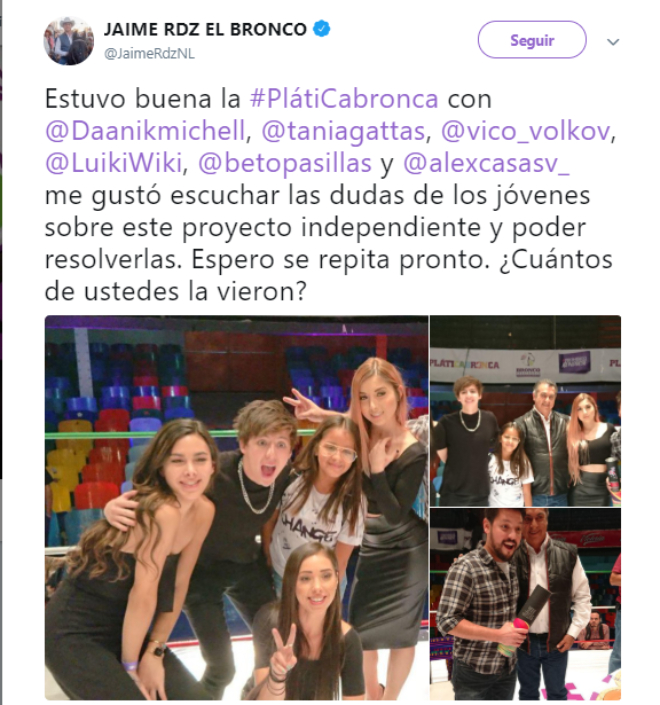Visit the @taniagattas mention
The width and height of the screenshot is (660, 705).
pyautogui.click(x=343, y=131)
